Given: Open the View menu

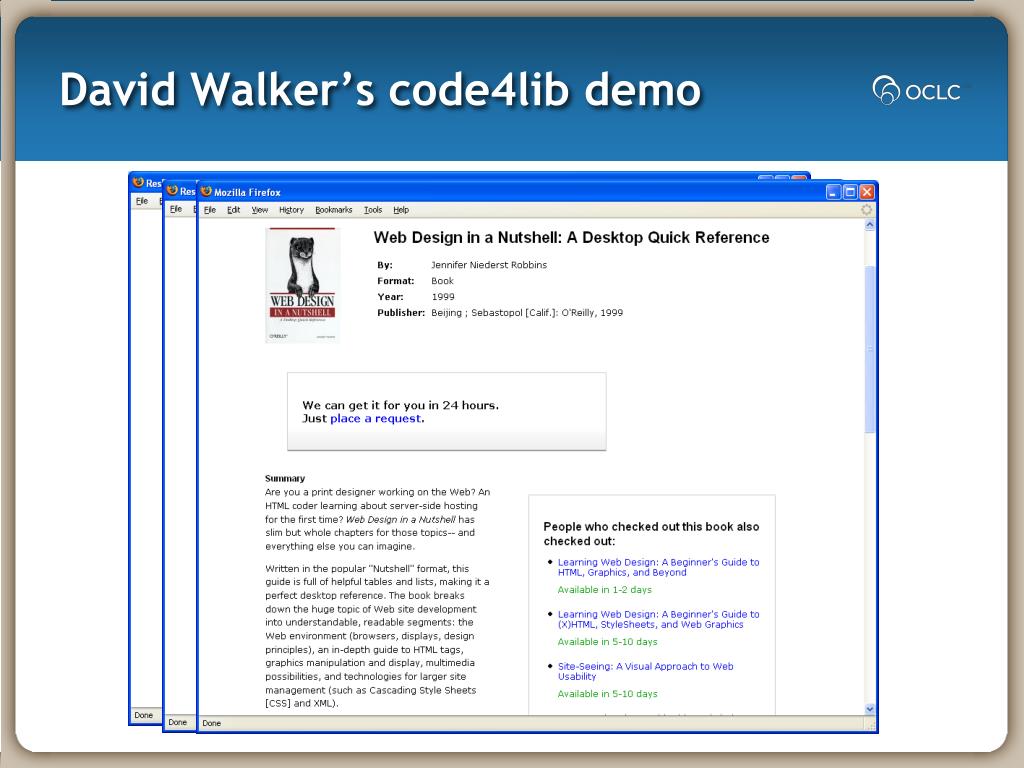Looking at the screenshot, I should click(260, 210).
